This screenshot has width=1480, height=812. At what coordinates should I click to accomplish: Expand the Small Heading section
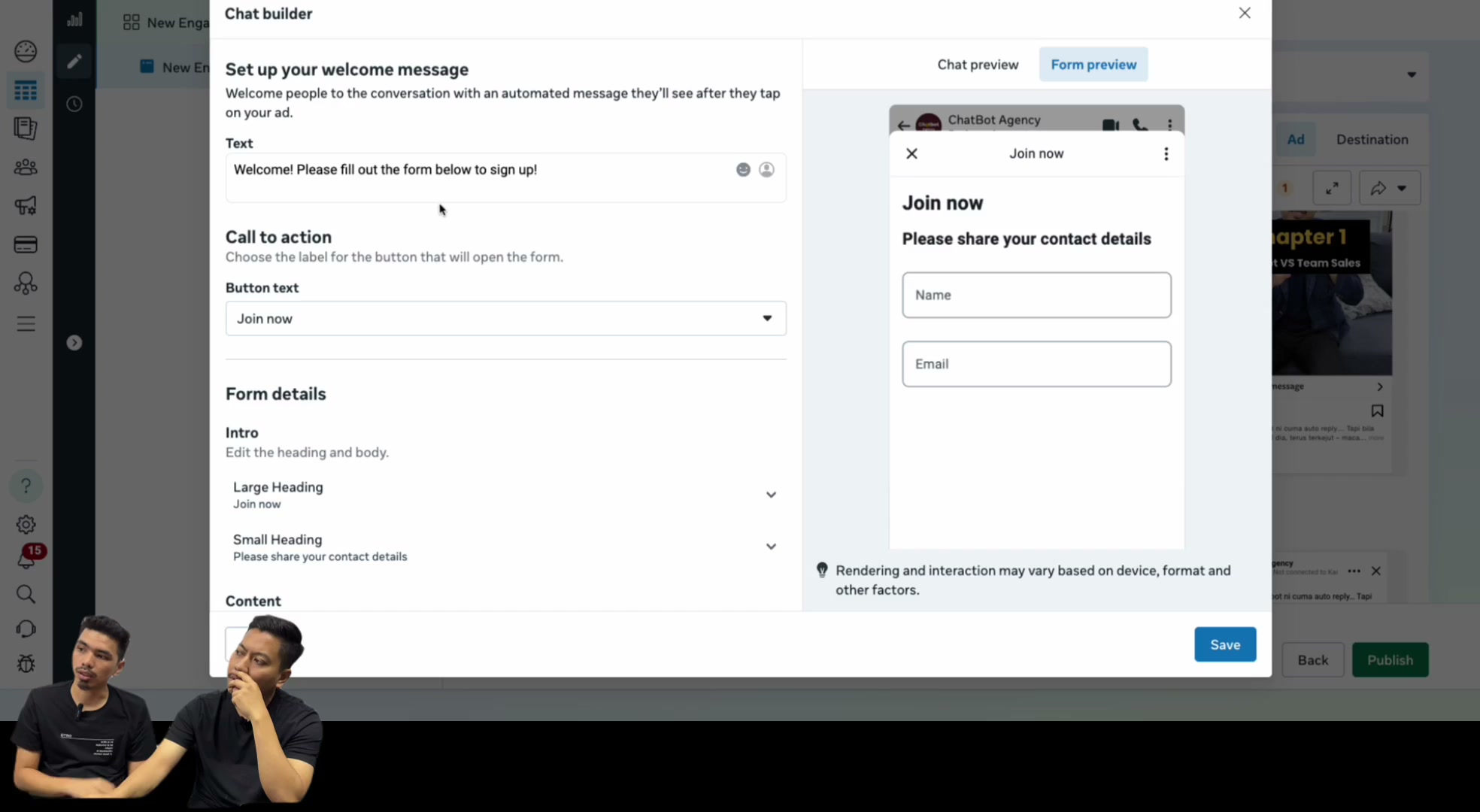click(x=505, y=547)
